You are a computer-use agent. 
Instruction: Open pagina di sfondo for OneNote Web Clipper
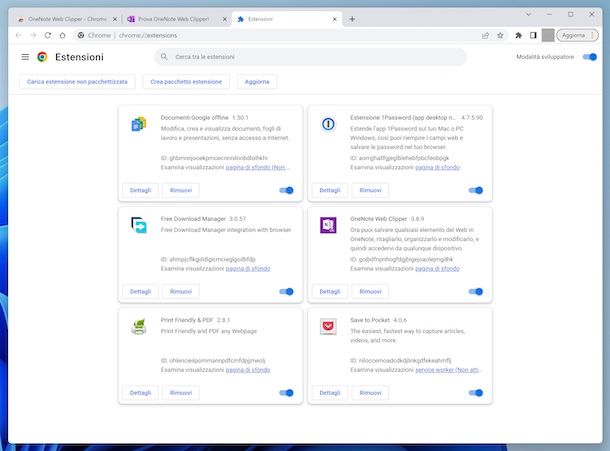click(x=437, y=268)
